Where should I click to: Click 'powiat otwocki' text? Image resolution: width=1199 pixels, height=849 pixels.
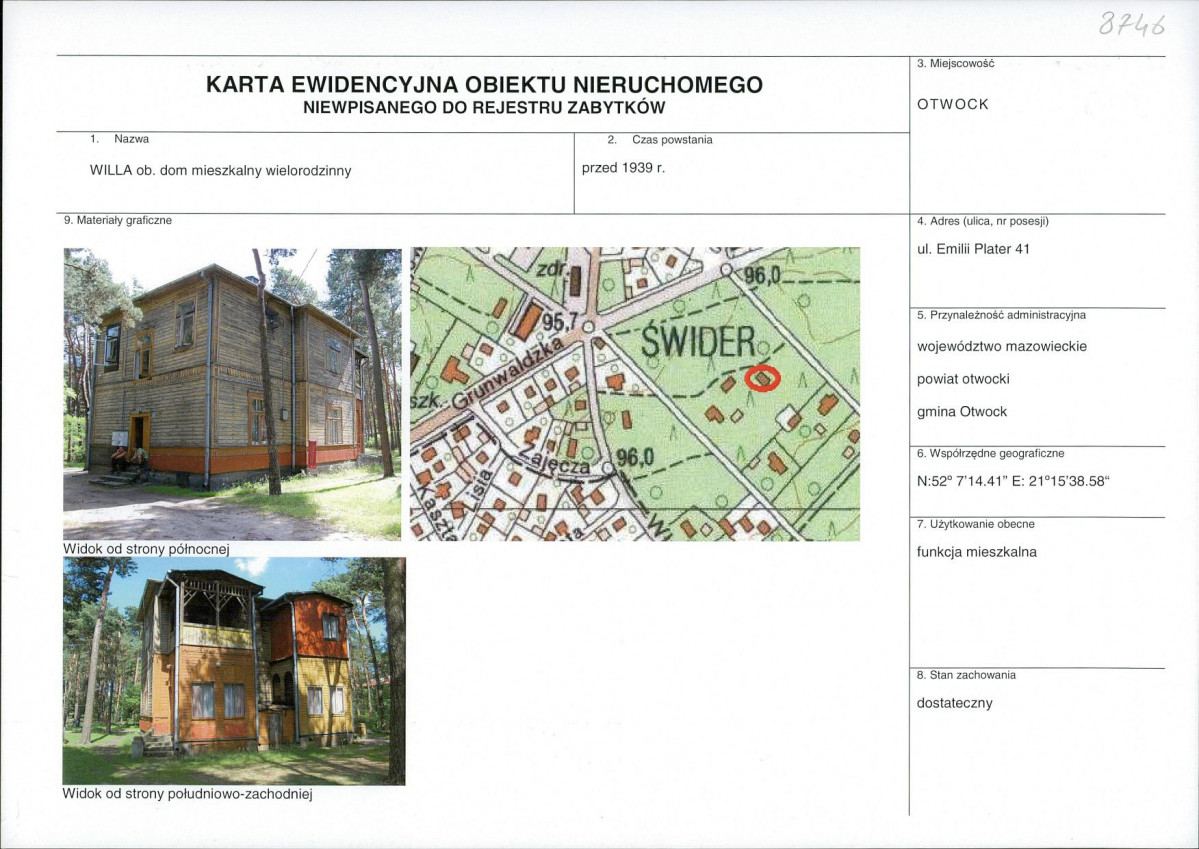pos(963,379)
